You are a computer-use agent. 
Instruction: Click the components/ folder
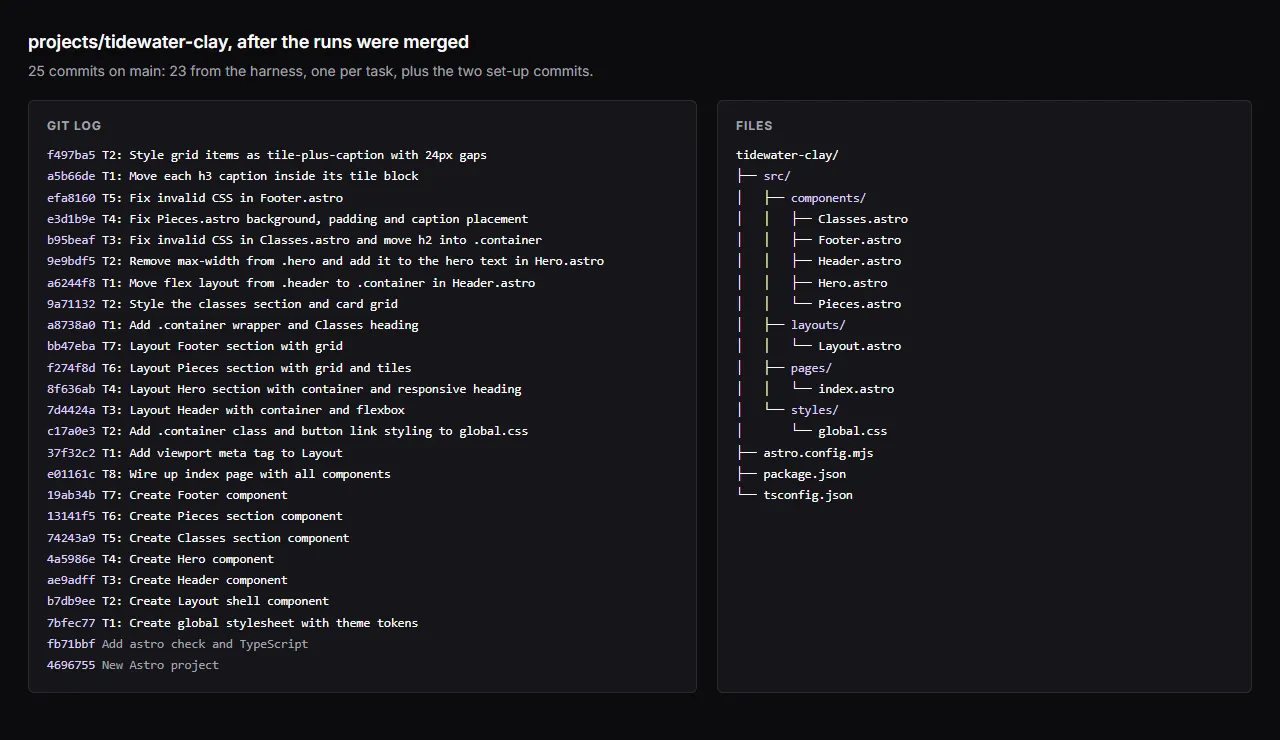point(828,198)
